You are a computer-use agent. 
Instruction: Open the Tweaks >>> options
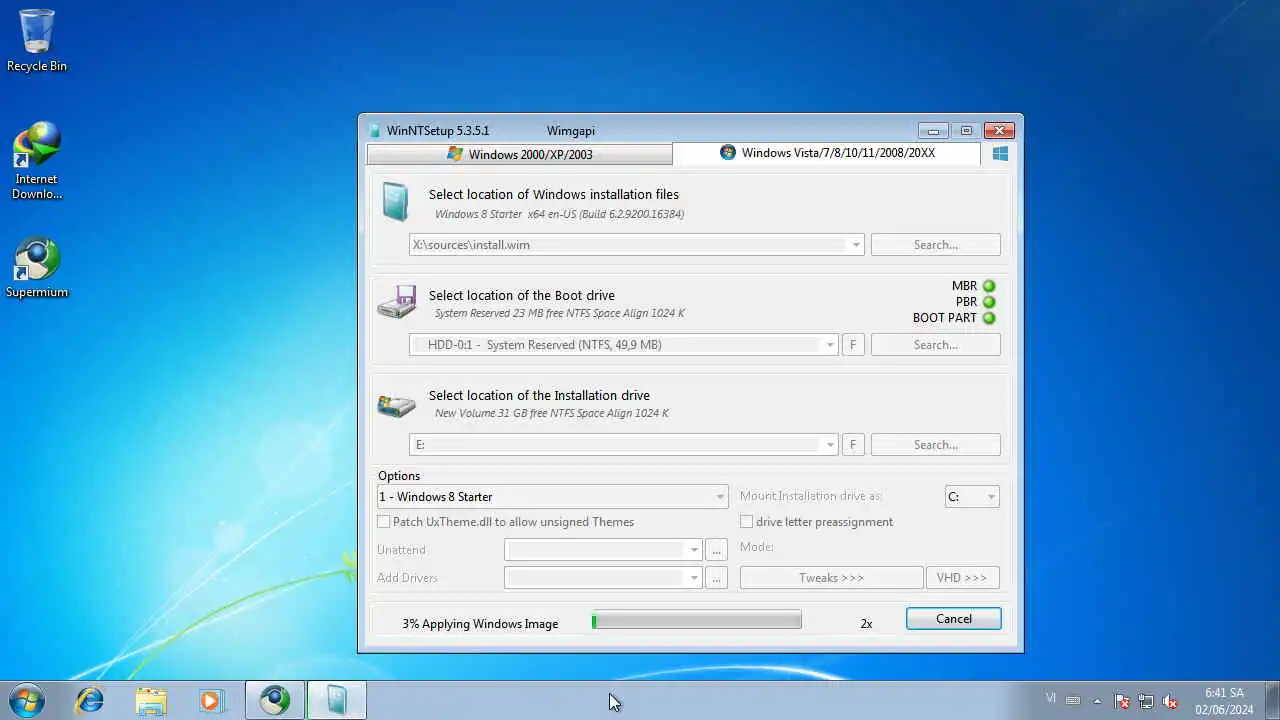(831, 578)
